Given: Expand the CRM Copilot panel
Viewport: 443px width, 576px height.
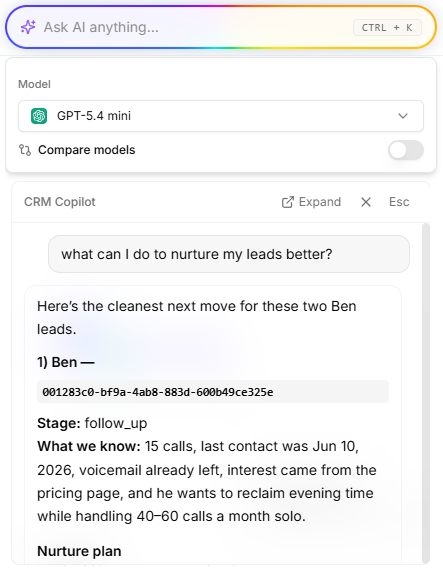Looking at the screenshot, I should (x=311, y=202).
